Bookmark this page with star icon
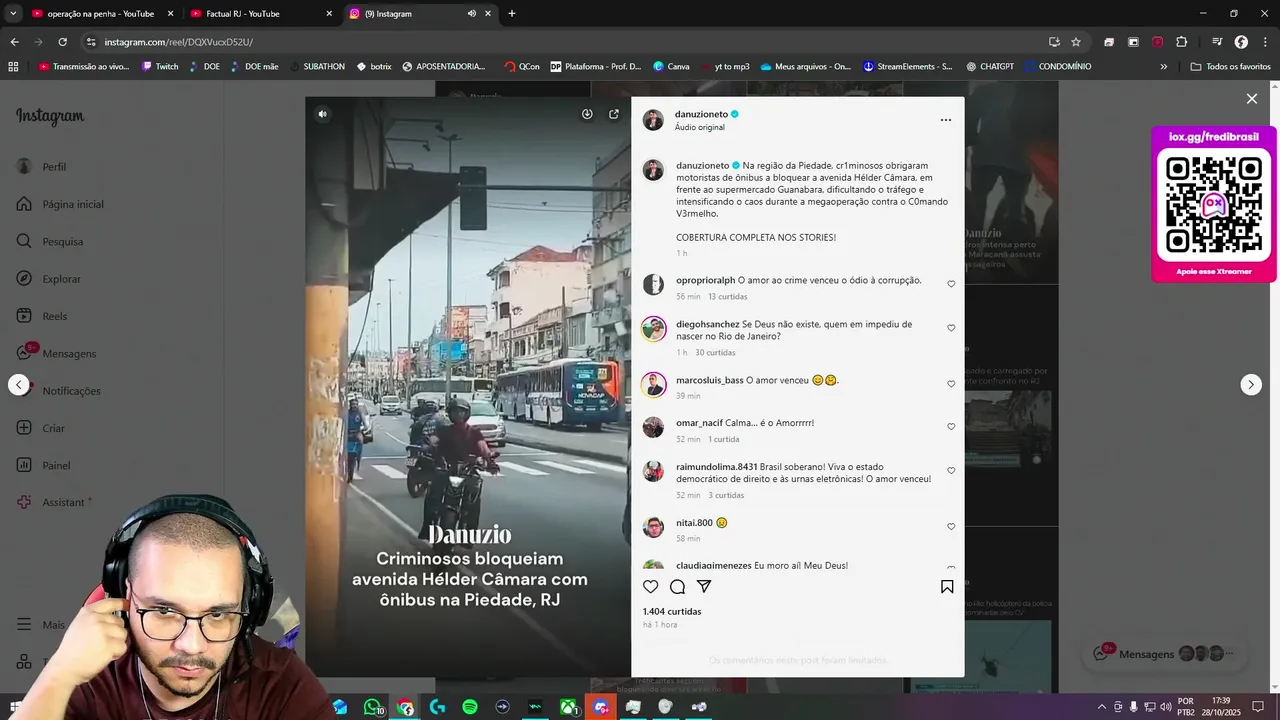This screenshot has height=720, width=1280. [x=1076, y=42]
